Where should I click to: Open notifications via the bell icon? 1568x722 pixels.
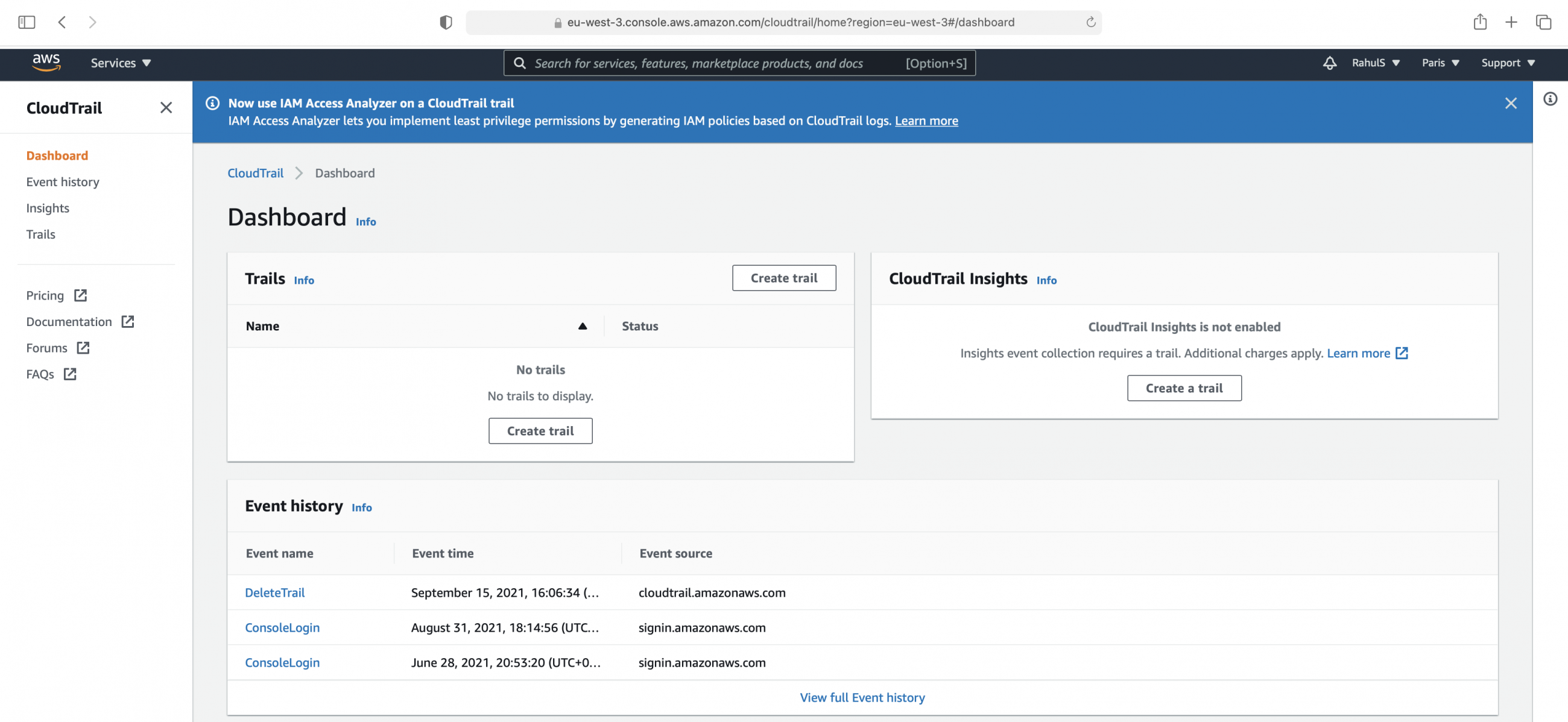[x=1330, y=63]
